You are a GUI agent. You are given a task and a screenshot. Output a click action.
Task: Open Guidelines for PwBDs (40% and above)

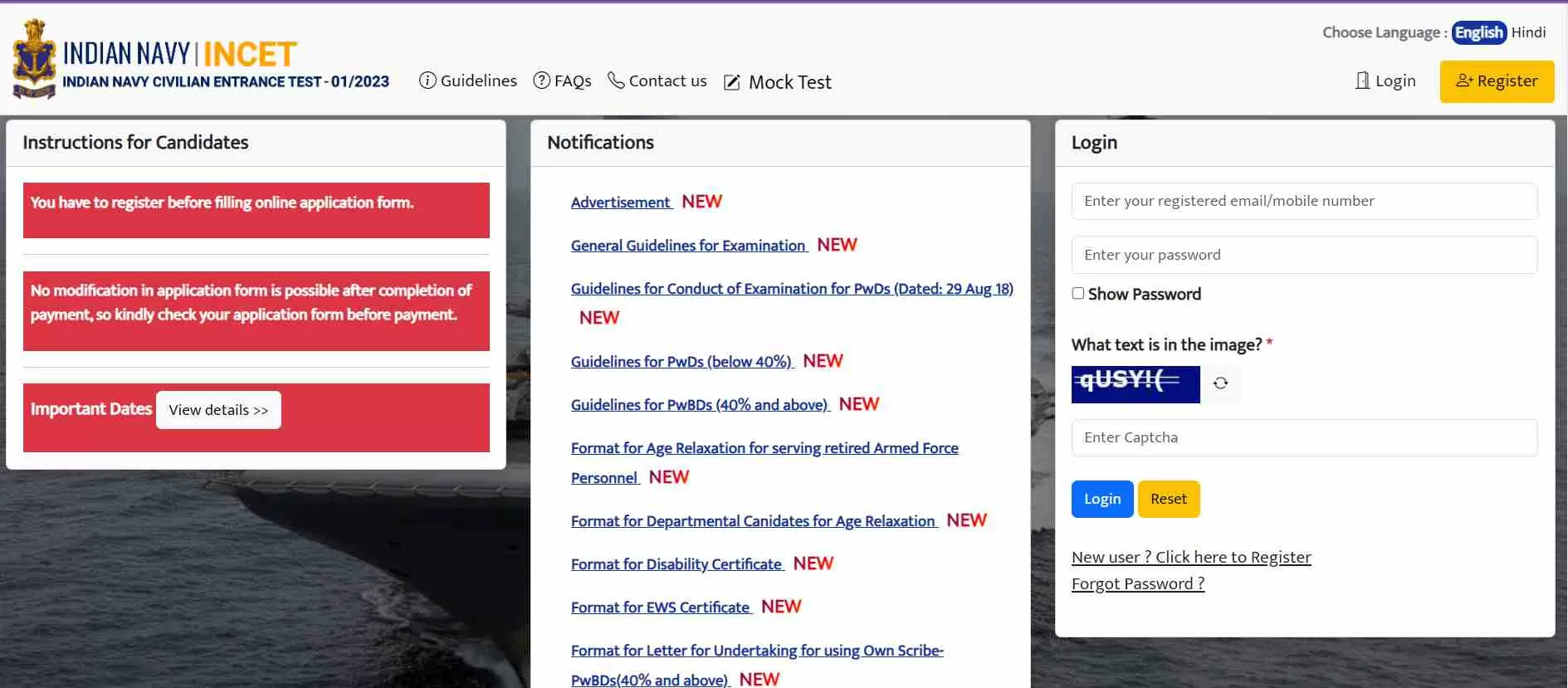coord(700,404)
